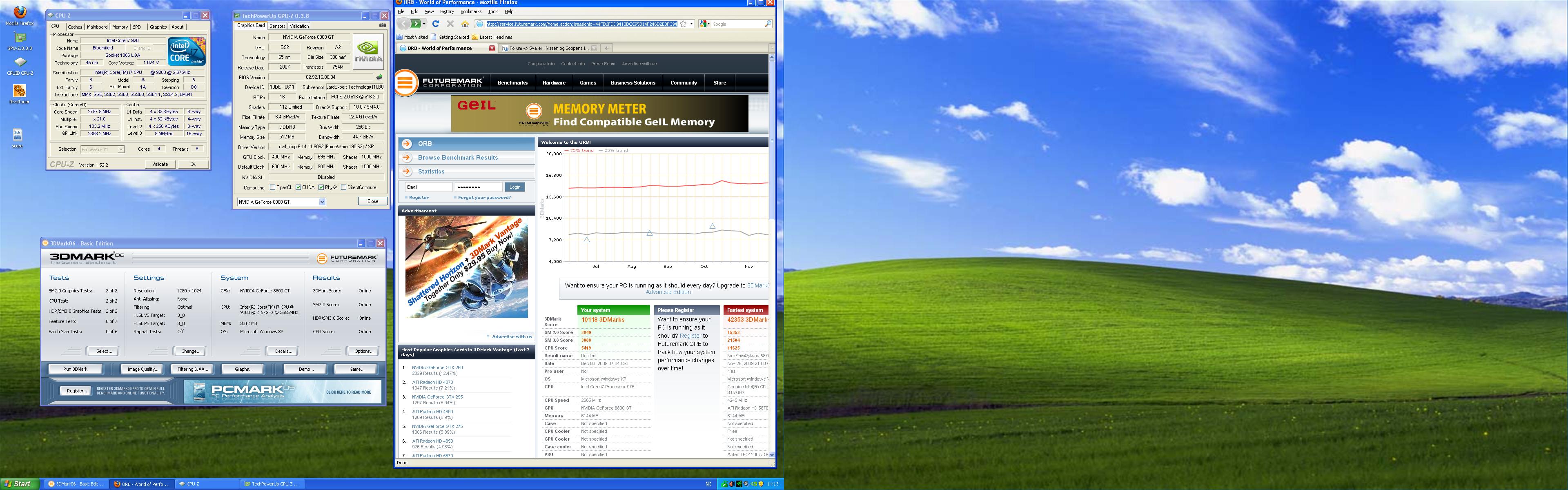Click Run 3DMark button
This screenshot has height=490, width=1568.
75,369
